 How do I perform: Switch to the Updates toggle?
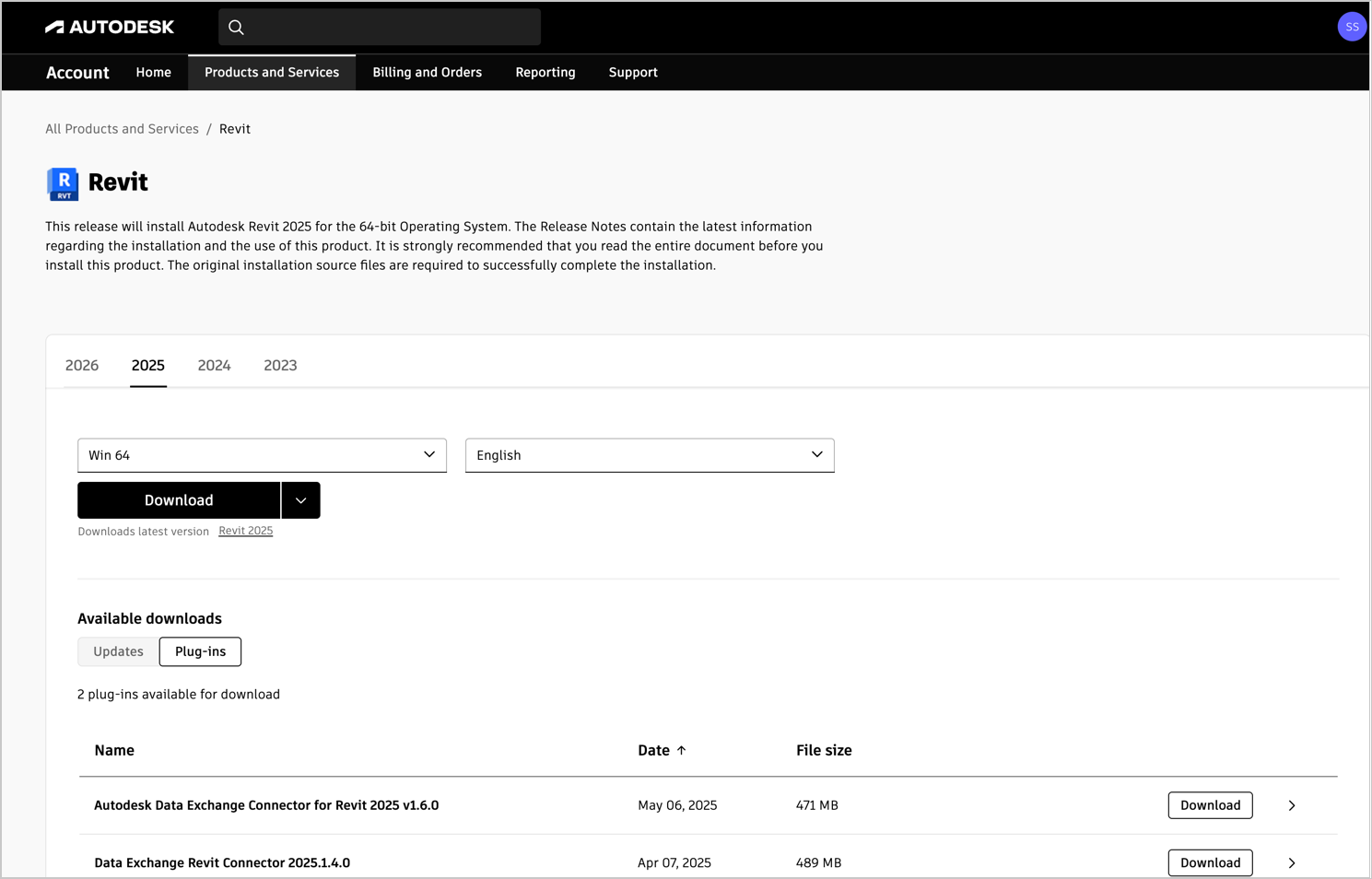(x=118, y=652)
